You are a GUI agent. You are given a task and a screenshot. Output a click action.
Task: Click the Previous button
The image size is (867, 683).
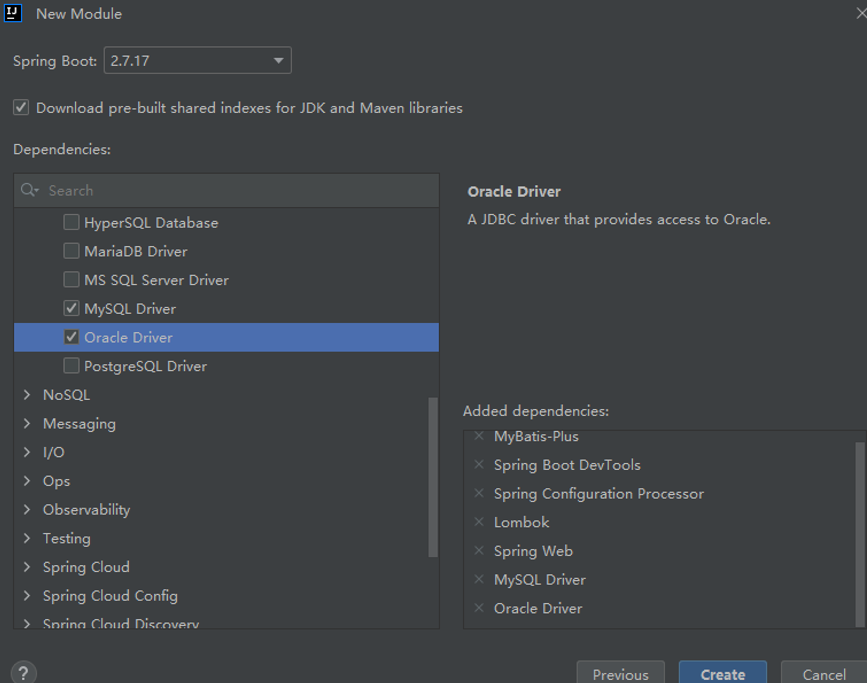pos(620,674)
